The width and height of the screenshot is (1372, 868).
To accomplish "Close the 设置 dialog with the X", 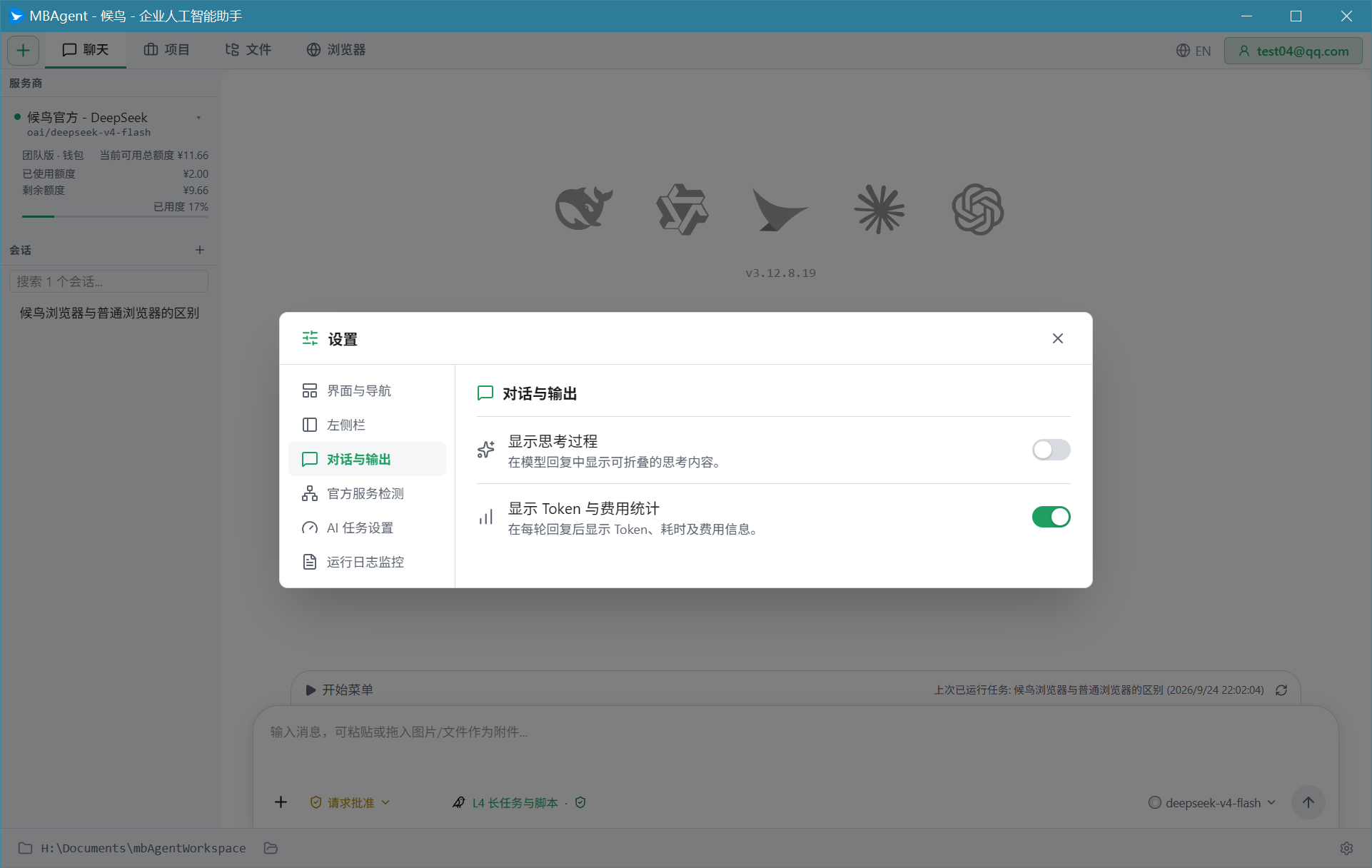I will coord(1058,338).
